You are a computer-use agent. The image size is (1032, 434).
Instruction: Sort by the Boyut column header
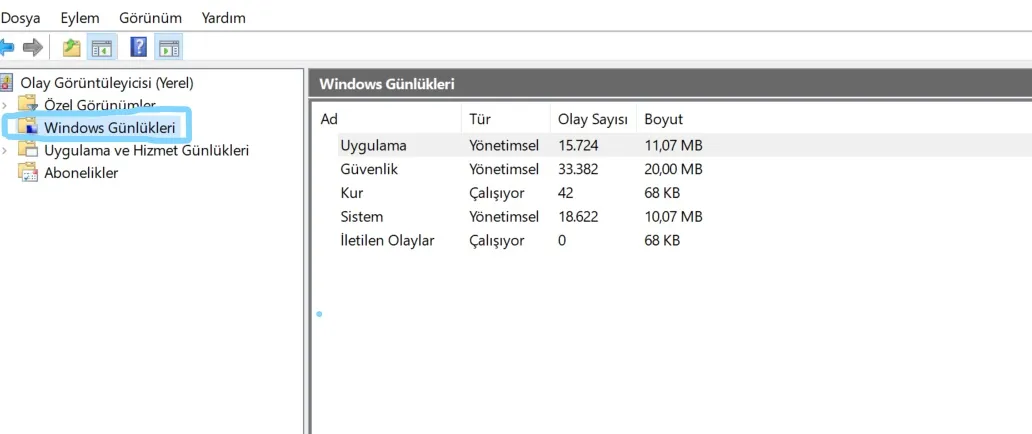[663, 119]
